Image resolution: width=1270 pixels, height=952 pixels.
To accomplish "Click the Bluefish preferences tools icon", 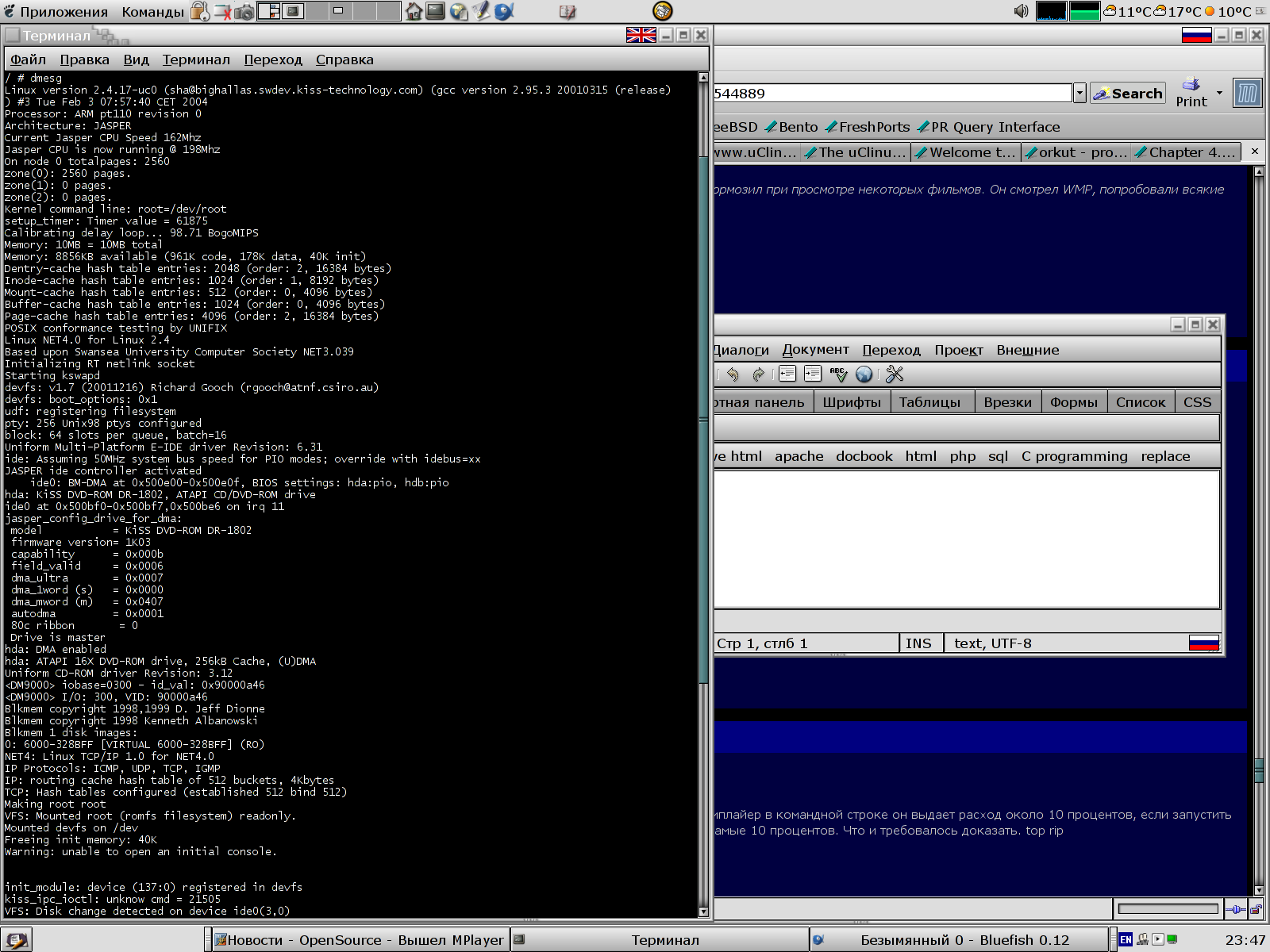I will (x=895, y=374).
